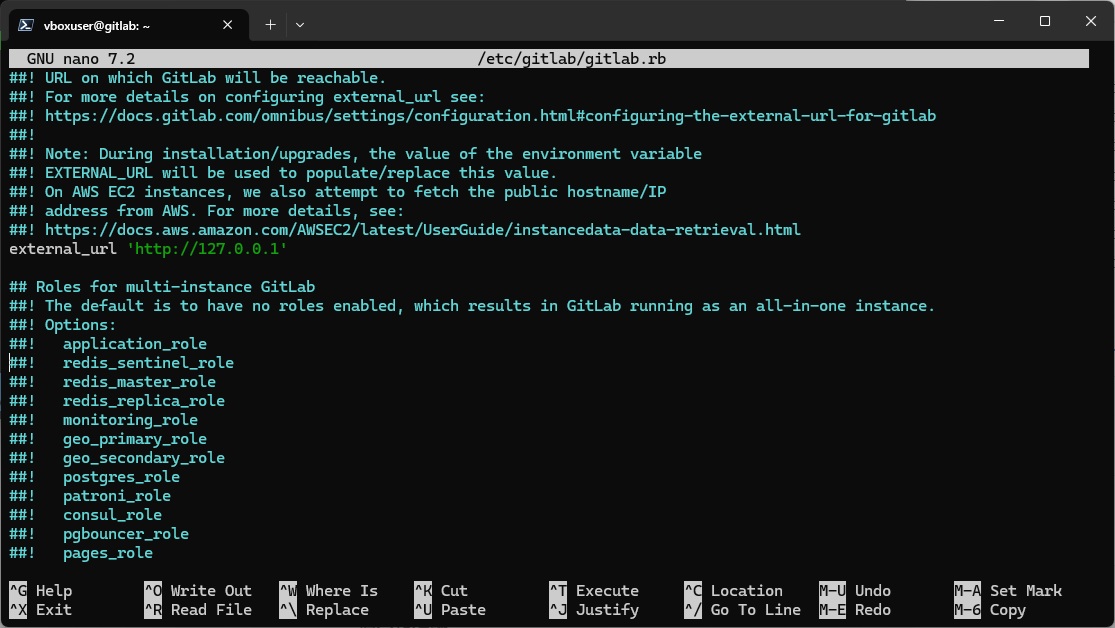Click the docs.aws.amazon.com instancedata URL line
The image size is (1115, 628).
405,230
